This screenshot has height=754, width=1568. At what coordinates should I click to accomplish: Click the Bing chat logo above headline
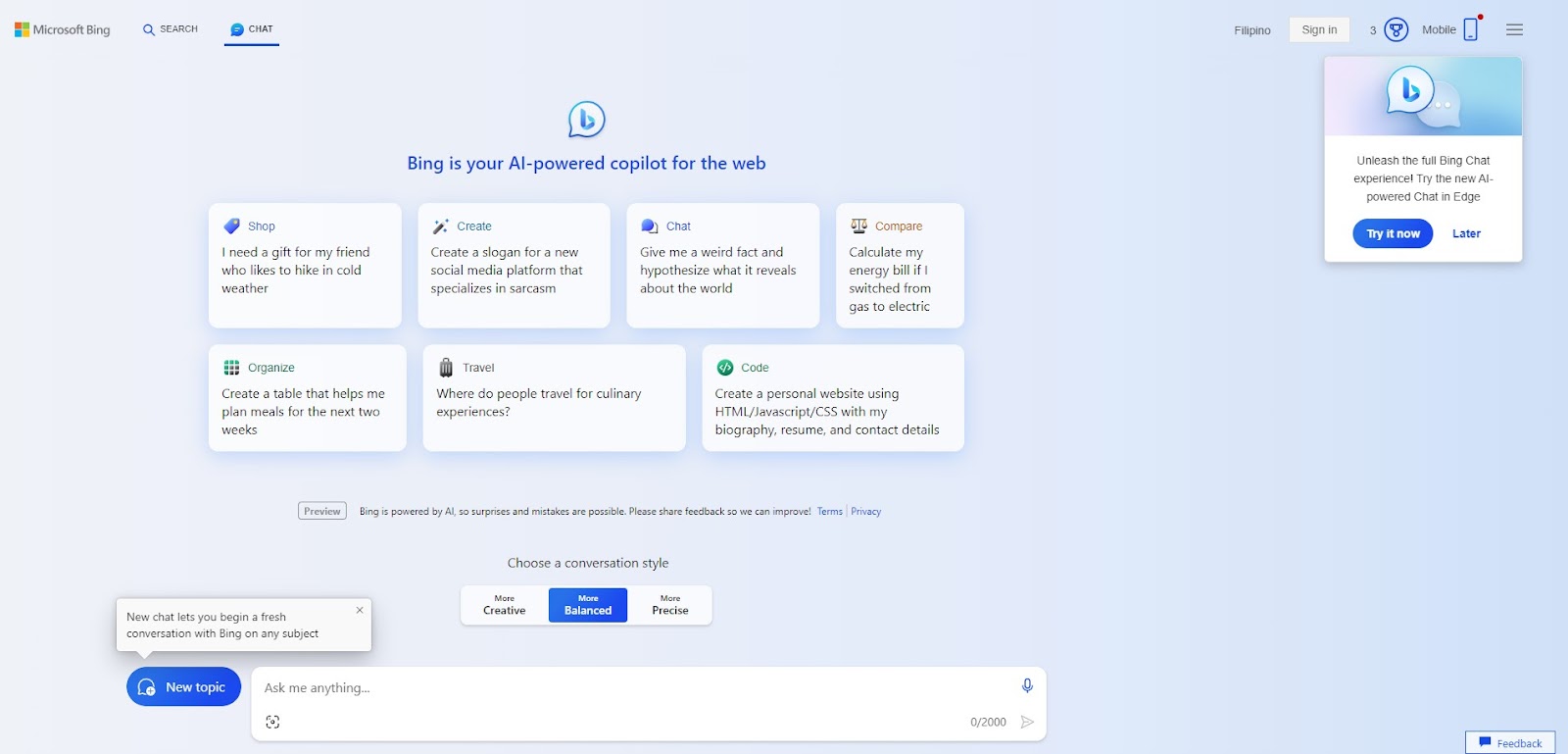586,120
